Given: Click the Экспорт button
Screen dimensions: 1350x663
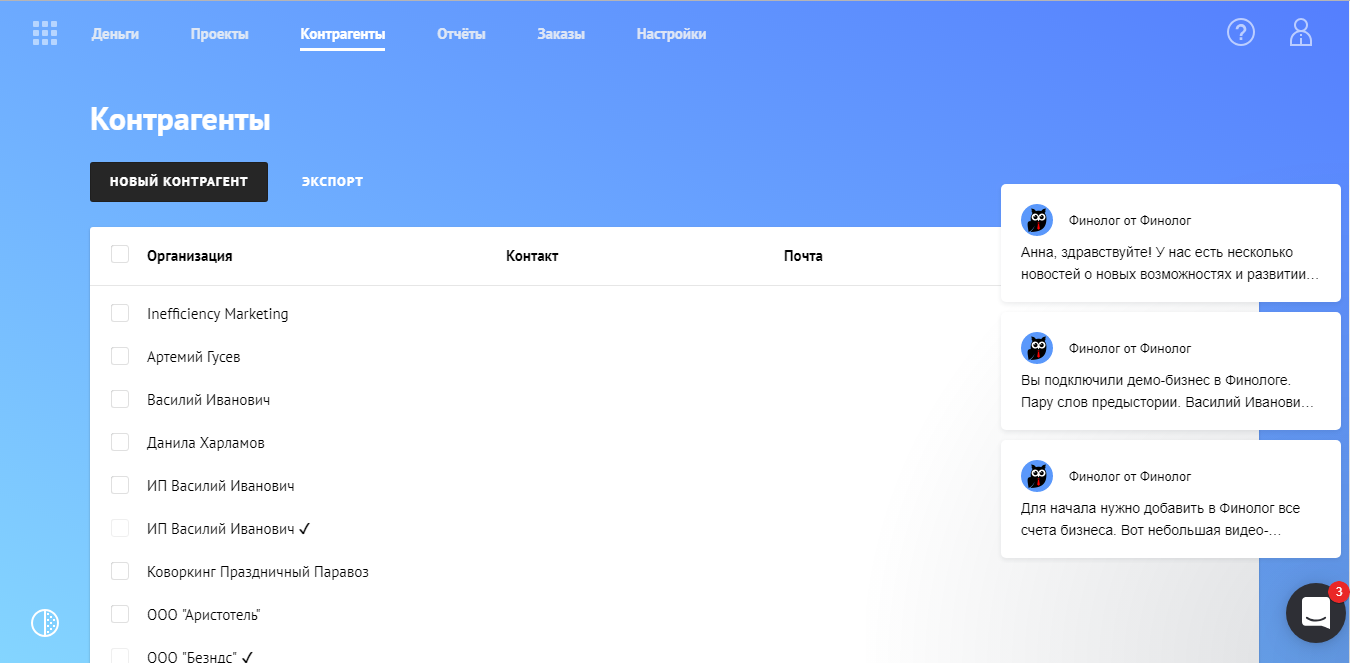Looking at the screenshot, I should click(332, 182).
